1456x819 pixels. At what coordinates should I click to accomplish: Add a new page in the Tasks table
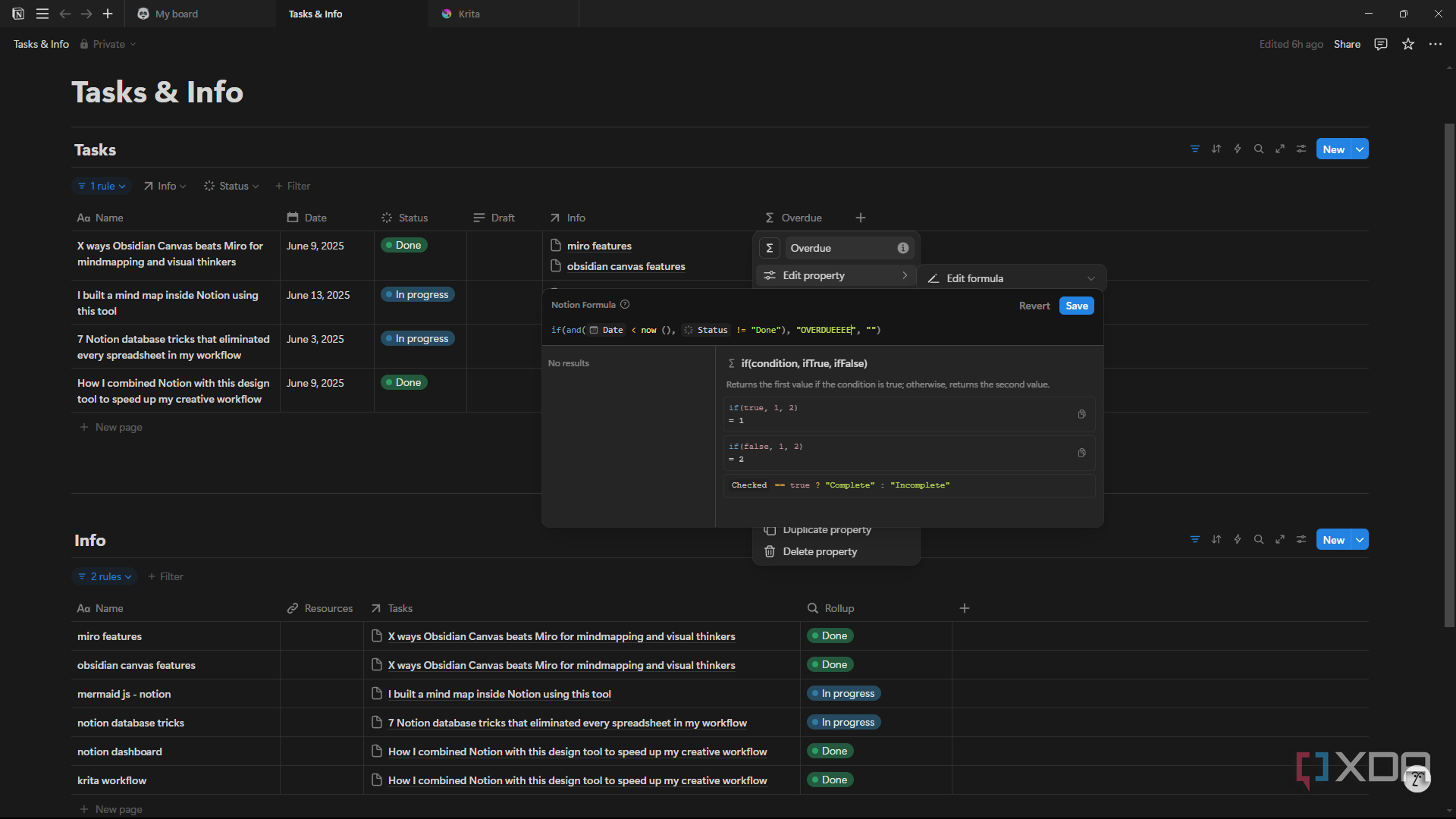point(111,427)
